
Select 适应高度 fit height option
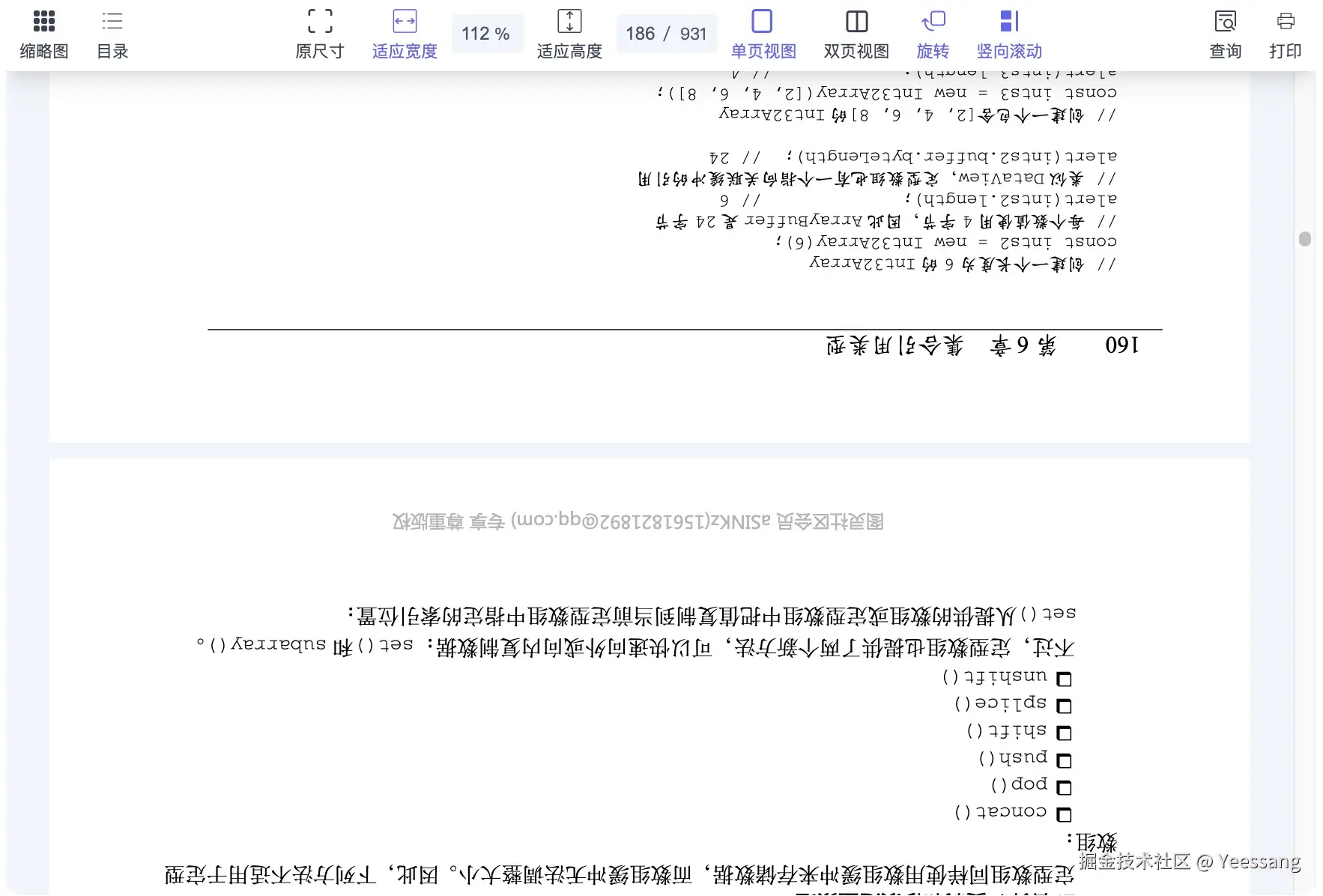[569, 34]
